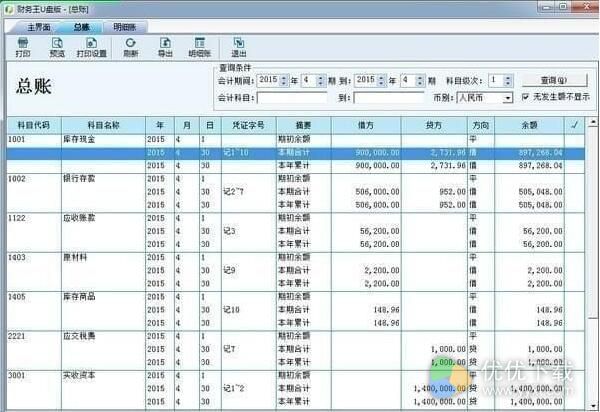Screen dimensions: 600x412
Task: Click the 借方 column header
Action: point(366,125)
